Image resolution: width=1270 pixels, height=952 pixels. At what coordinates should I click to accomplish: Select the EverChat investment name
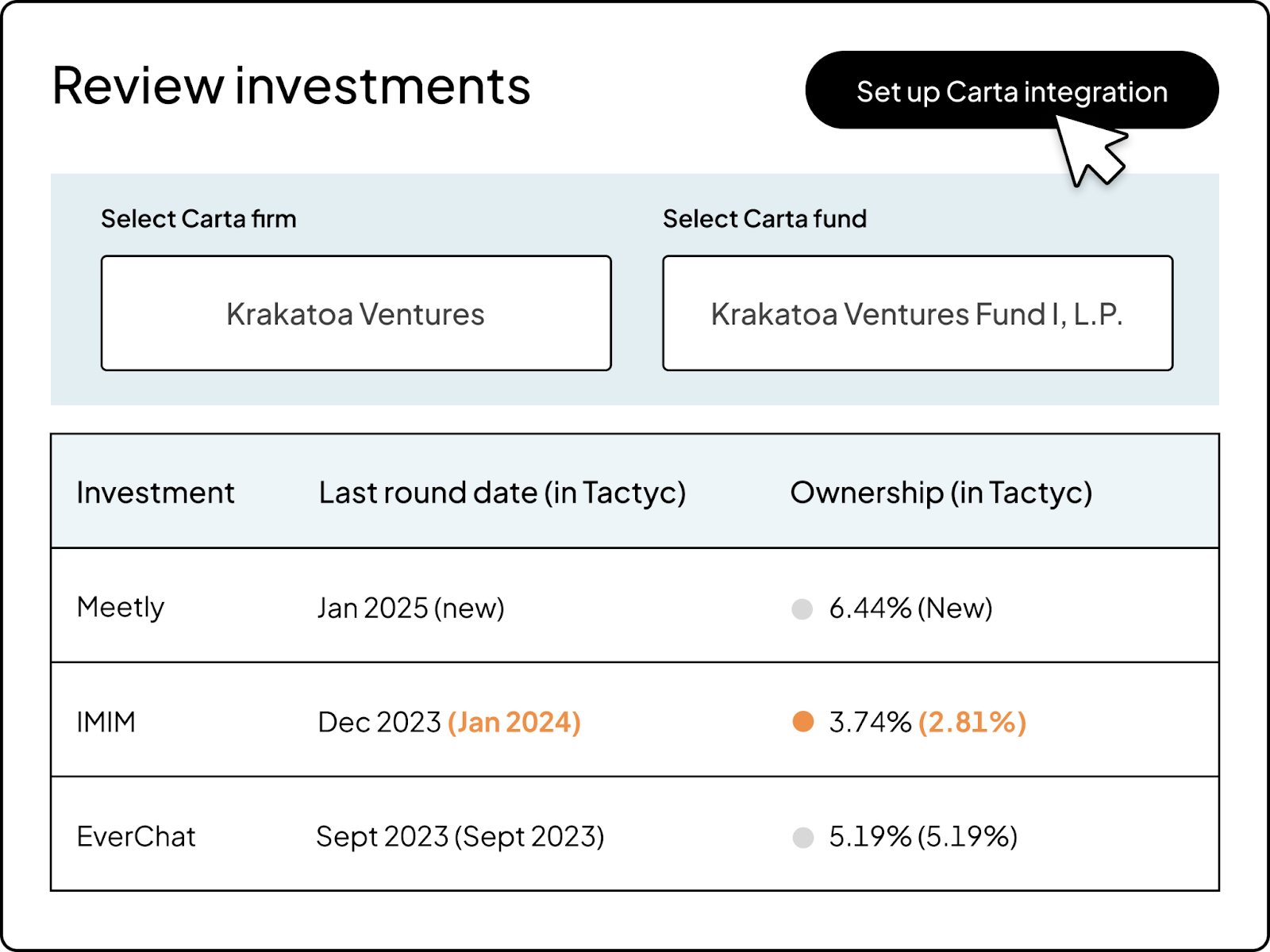point(136,837)
